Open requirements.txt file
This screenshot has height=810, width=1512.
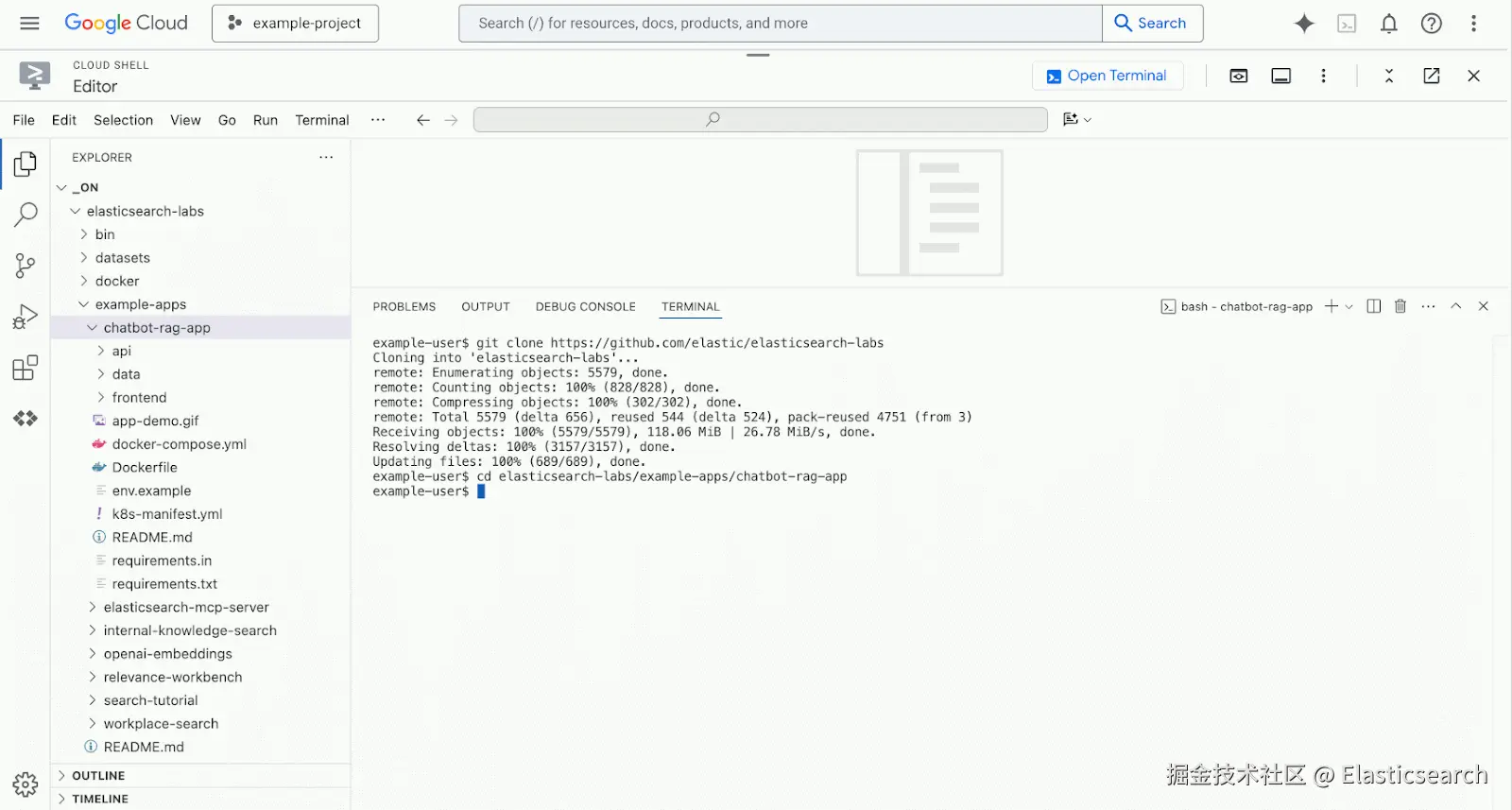164,584
